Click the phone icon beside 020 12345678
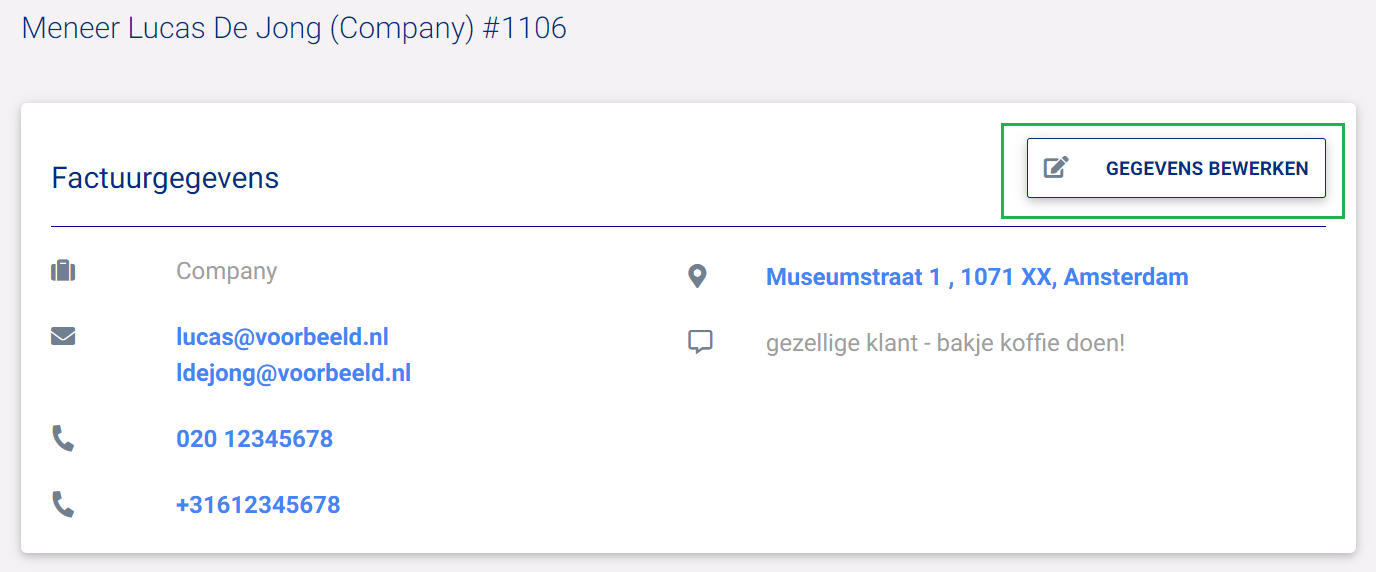1376x572 pixels. click(x=63, y=438)
